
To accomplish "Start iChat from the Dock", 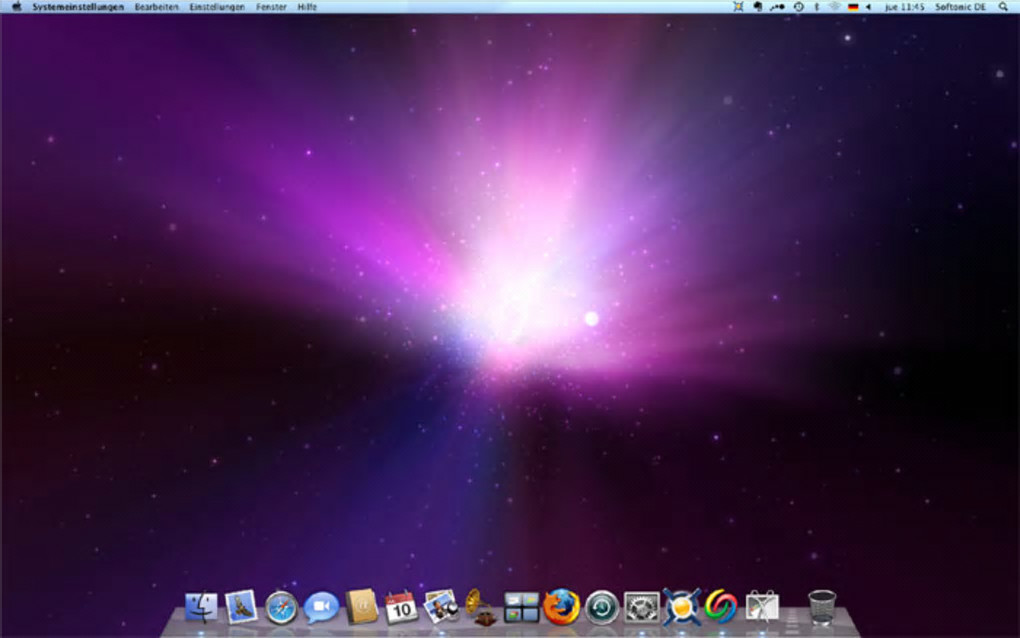I will (x=321, y=608).
